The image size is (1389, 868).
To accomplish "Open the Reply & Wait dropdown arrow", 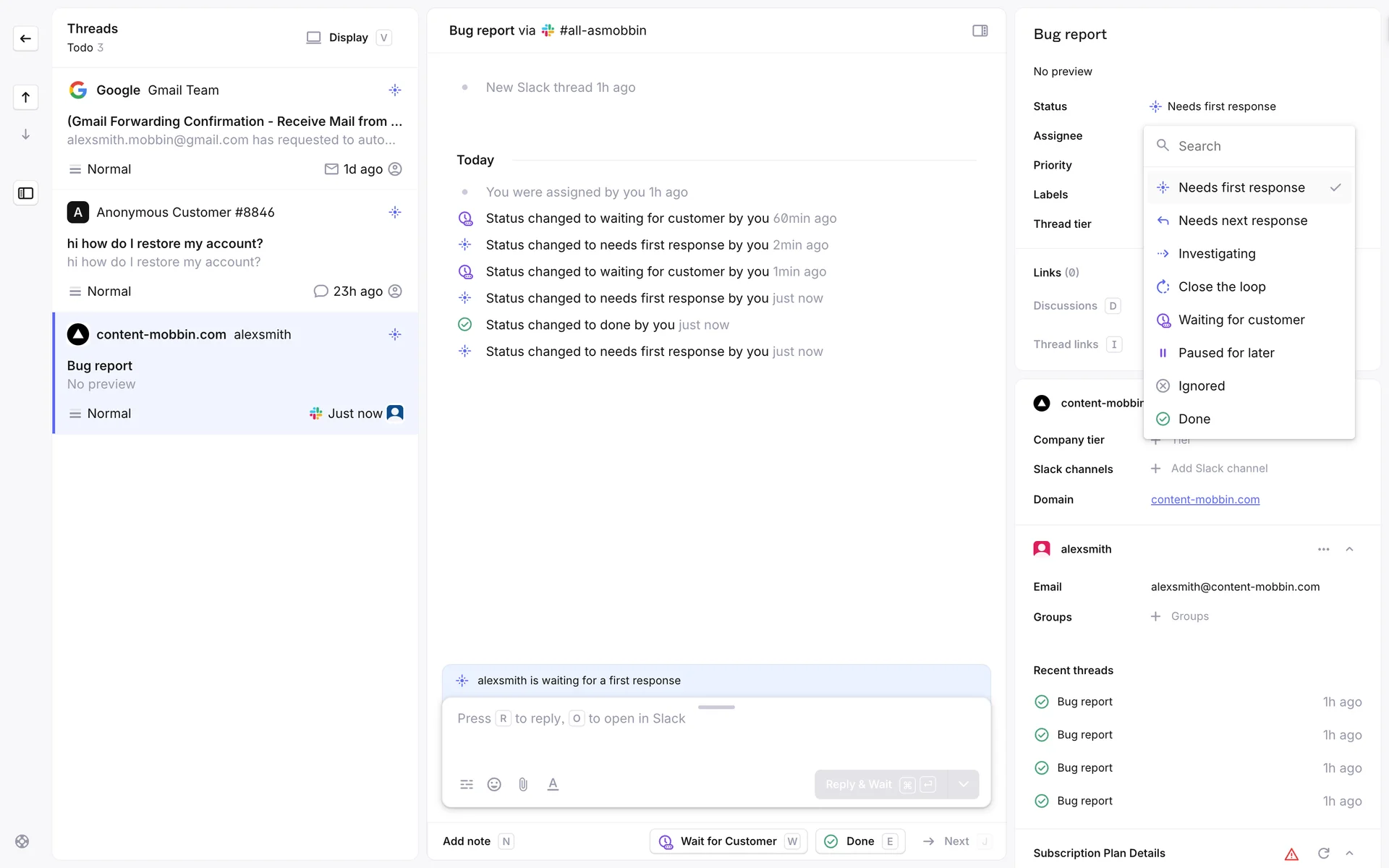I will click(x=963, y=784).
